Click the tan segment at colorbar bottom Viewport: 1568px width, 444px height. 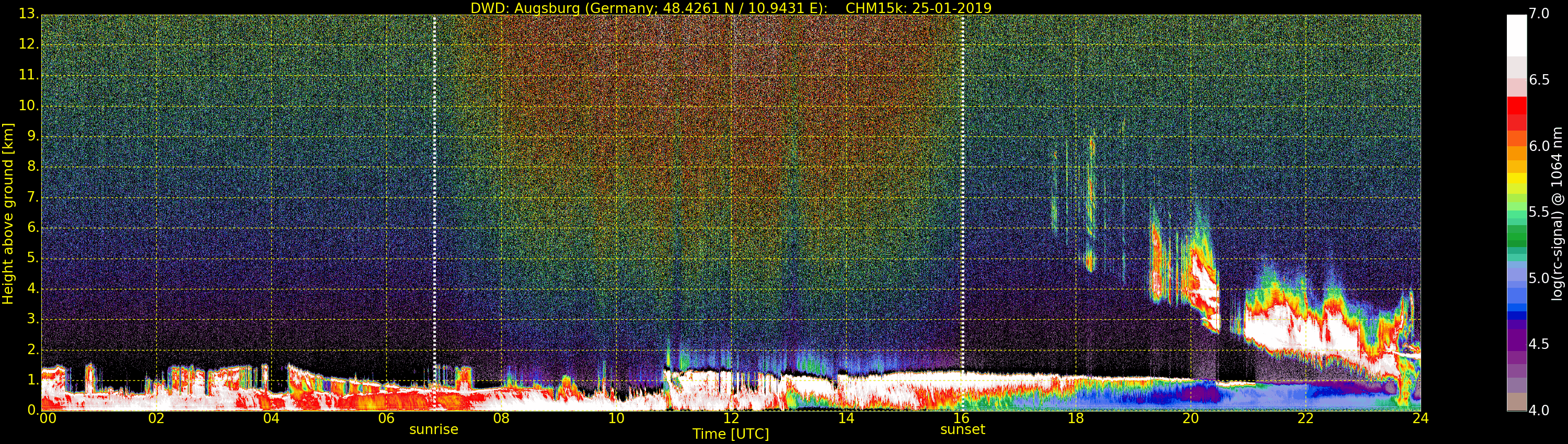point(1516,401)
